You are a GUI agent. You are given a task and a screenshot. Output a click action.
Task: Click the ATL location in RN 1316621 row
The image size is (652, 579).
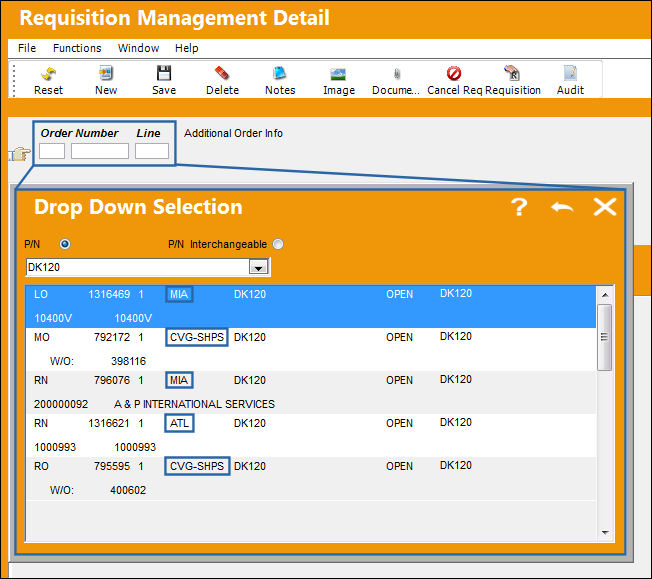pyautogui.click(x=179, y=423)
